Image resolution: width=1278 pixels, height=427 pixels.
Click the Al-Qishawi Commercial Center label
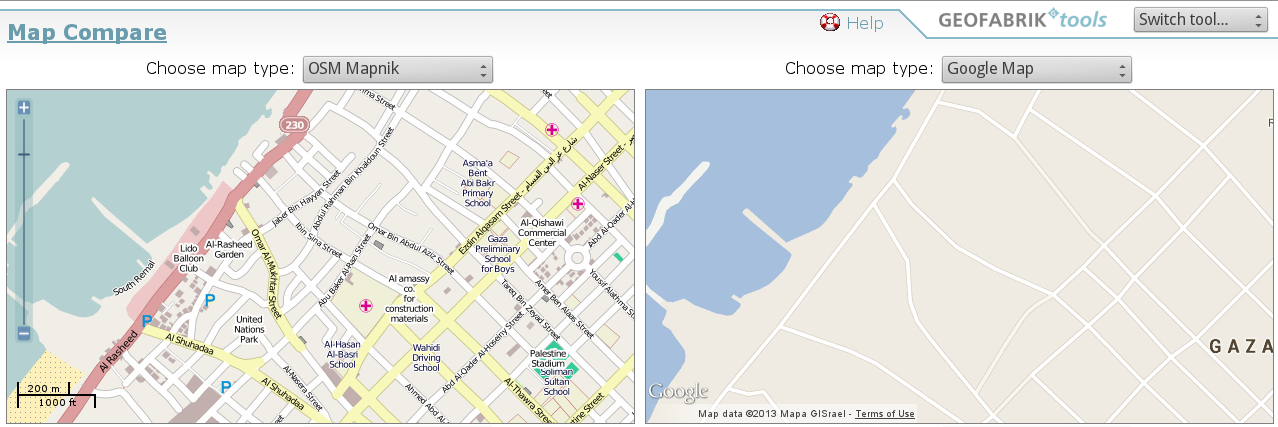tap(542, 233)
